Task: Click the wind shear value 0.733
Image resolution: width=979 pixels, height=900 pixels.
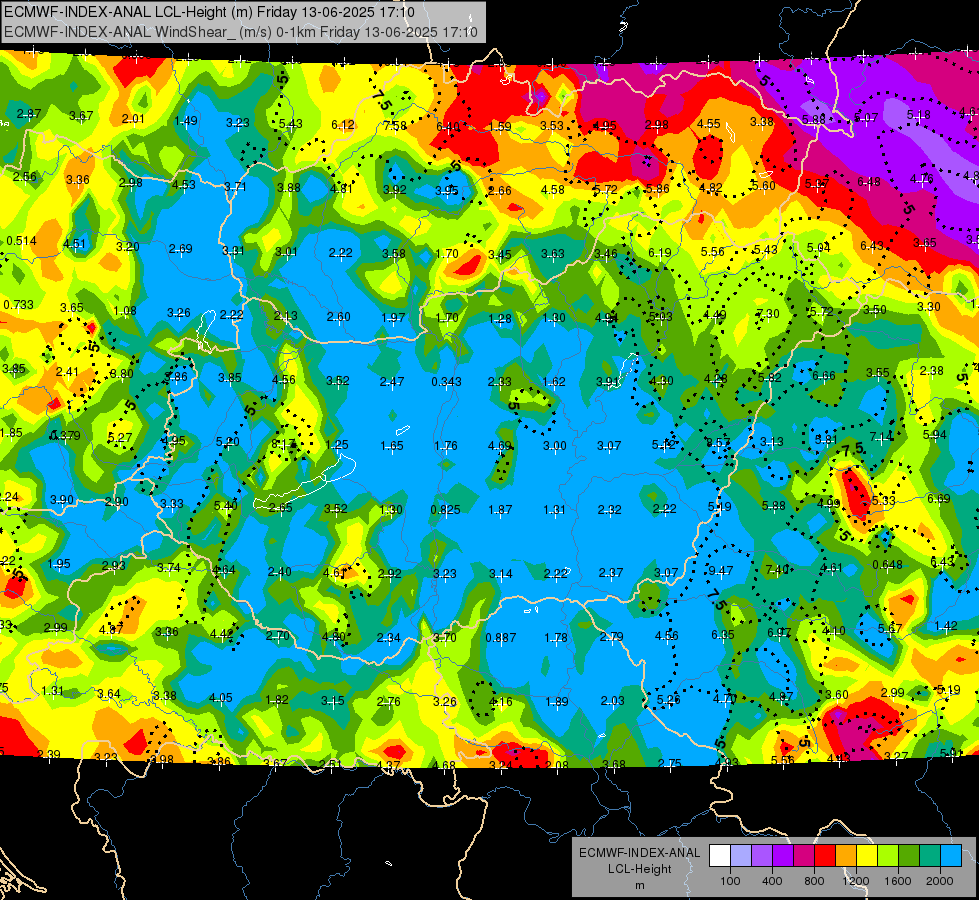Action: click(19, 304)
